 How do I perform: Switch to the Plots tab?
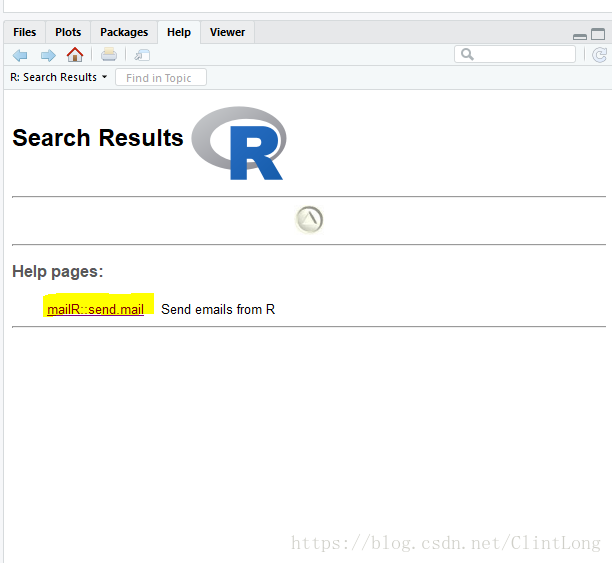68,32
